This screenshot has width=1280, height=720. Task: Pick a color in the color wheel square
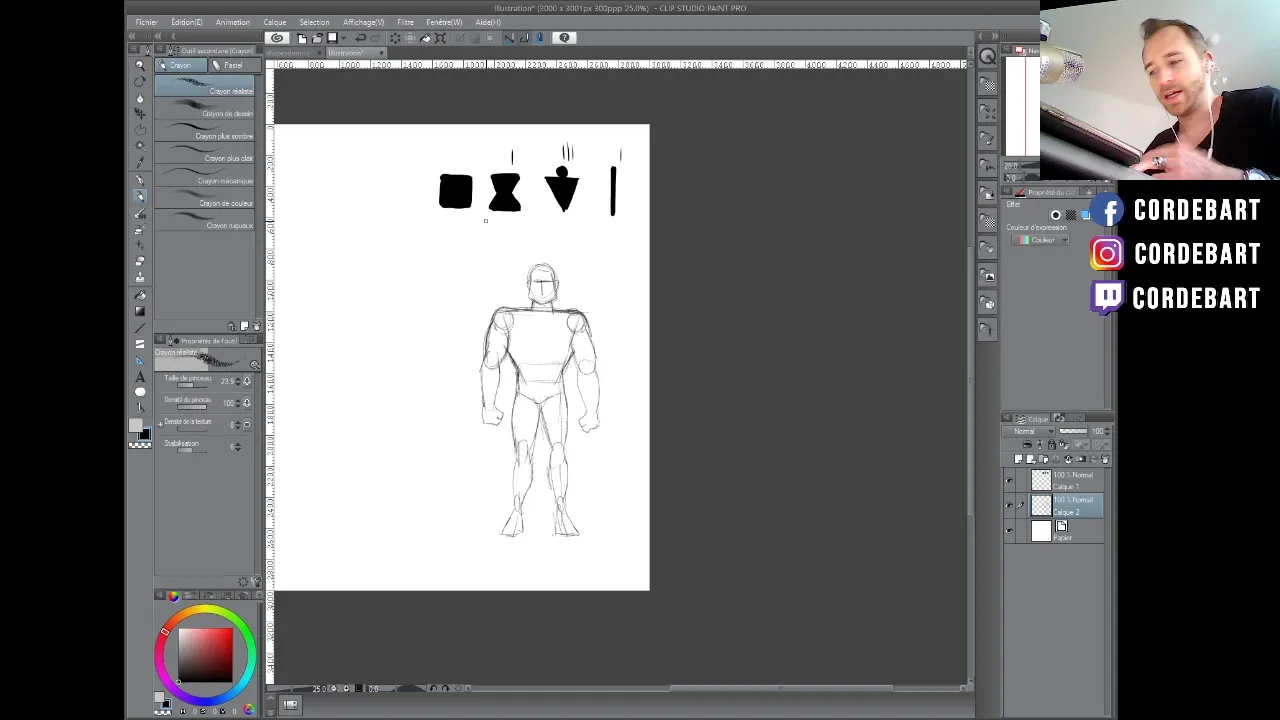pos(205,656)
